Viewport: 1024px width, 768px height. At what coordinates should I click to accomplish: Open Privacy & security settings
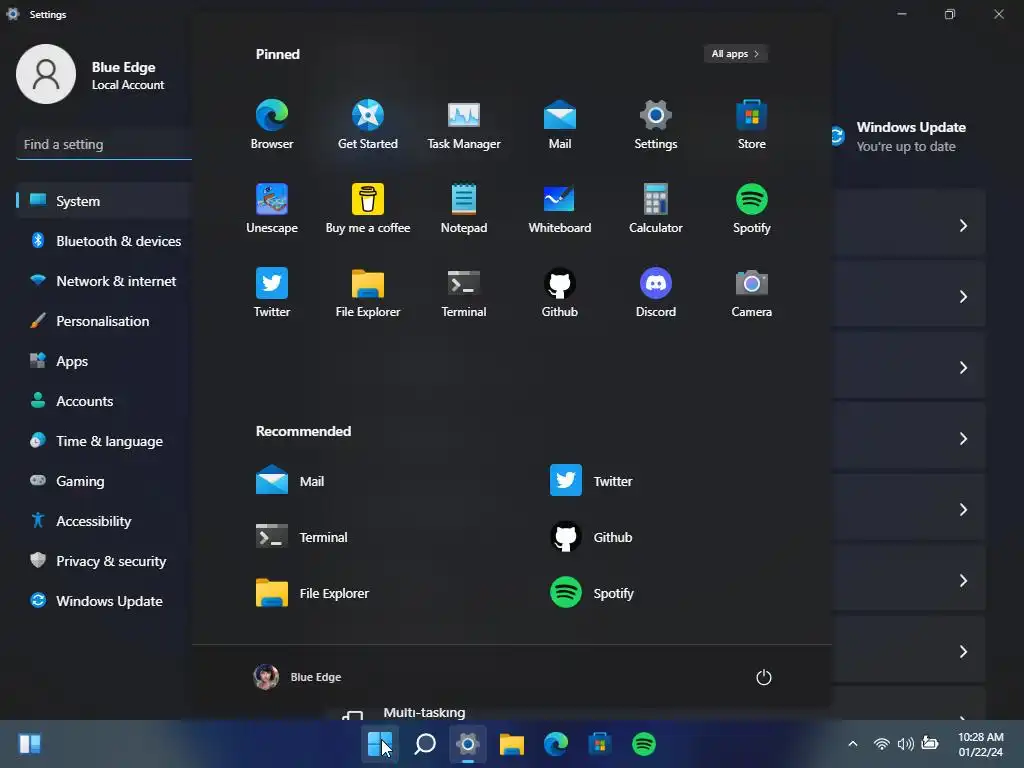click(x=104, y=561)
